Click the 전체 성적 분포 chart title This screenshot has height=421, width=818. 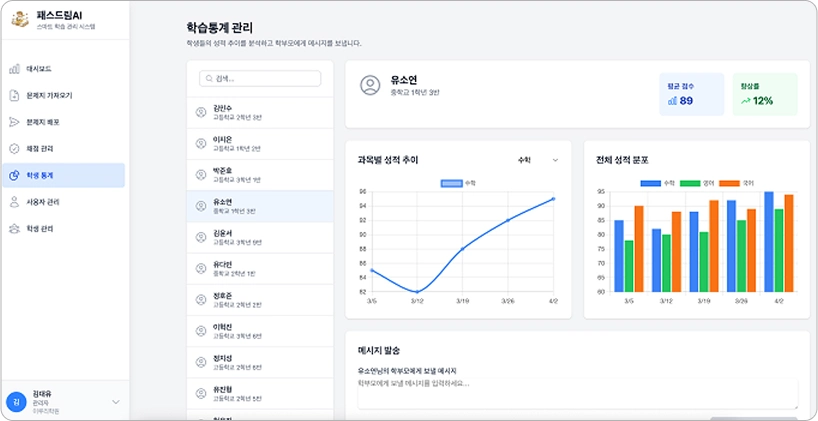click(622, 160)
